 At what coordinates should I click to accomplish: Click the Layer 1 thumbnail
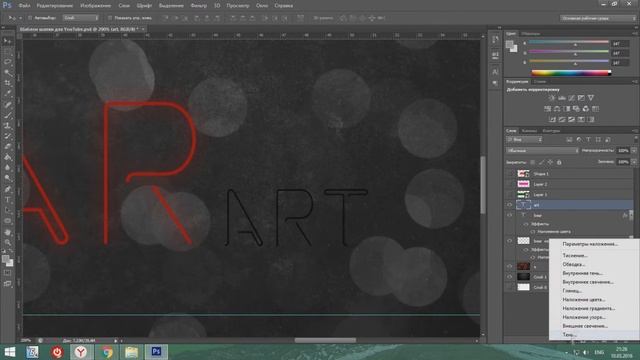pyautogui.click(x=523, y=195)
